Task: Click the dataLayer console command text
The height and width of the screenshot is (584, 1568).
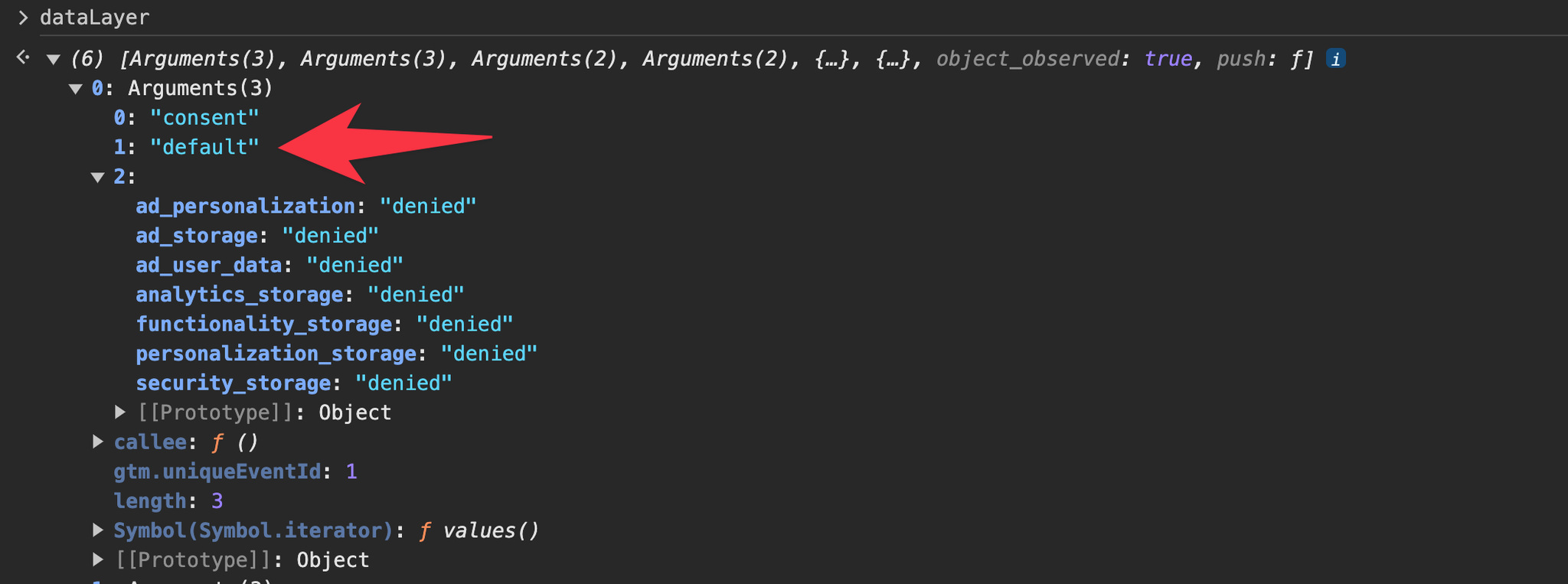Action: [95, 18]
